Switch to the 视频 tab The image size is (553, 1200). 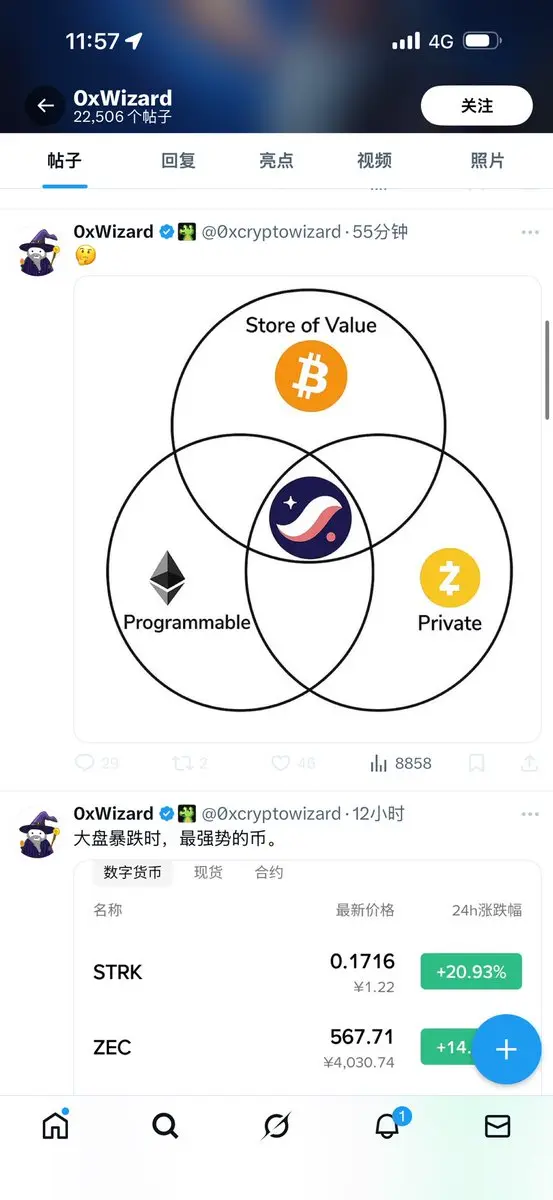374,160
